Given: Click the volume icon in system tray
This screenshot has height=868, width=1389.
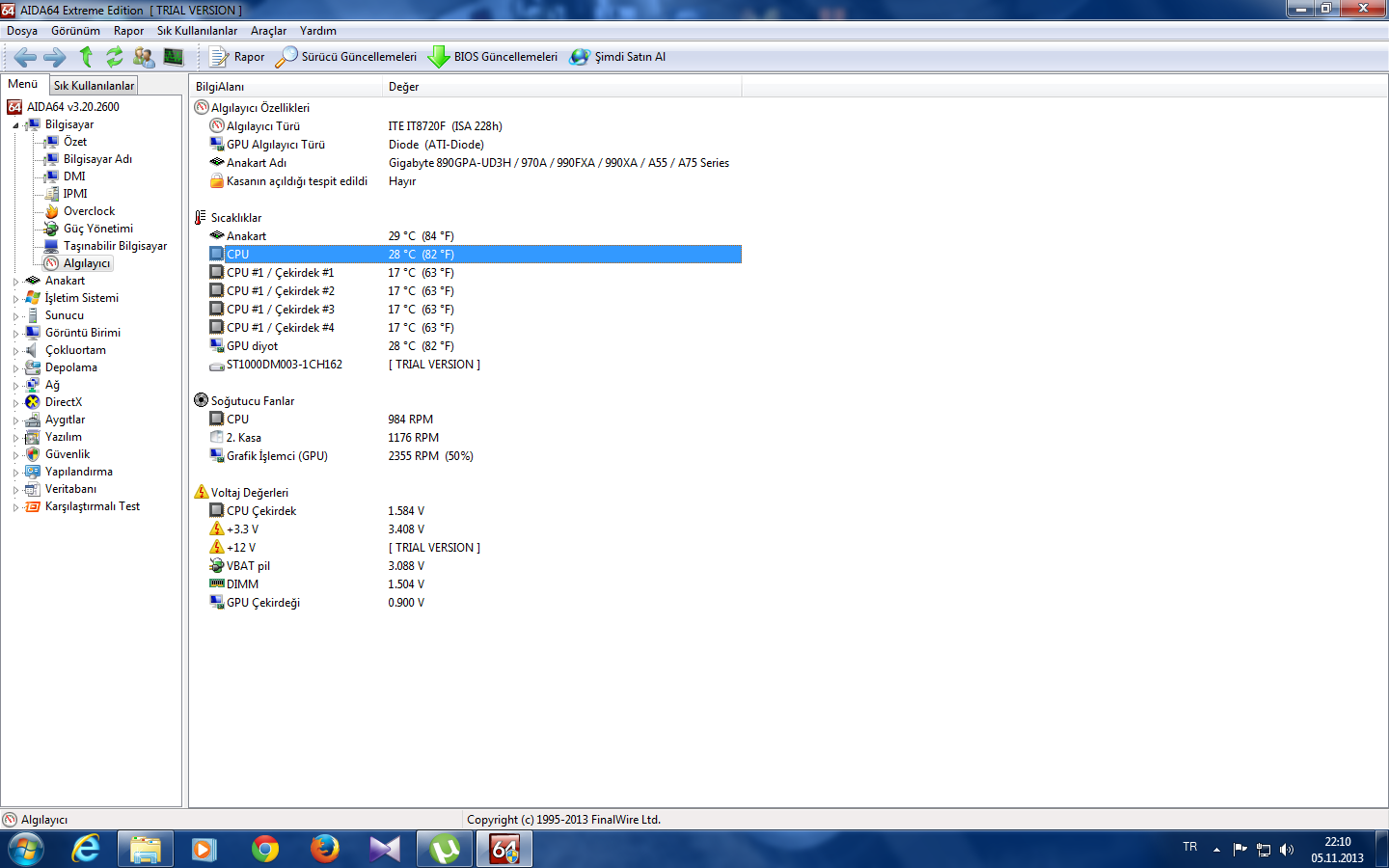Looking at the screenshot, I should coord(1287,850).
